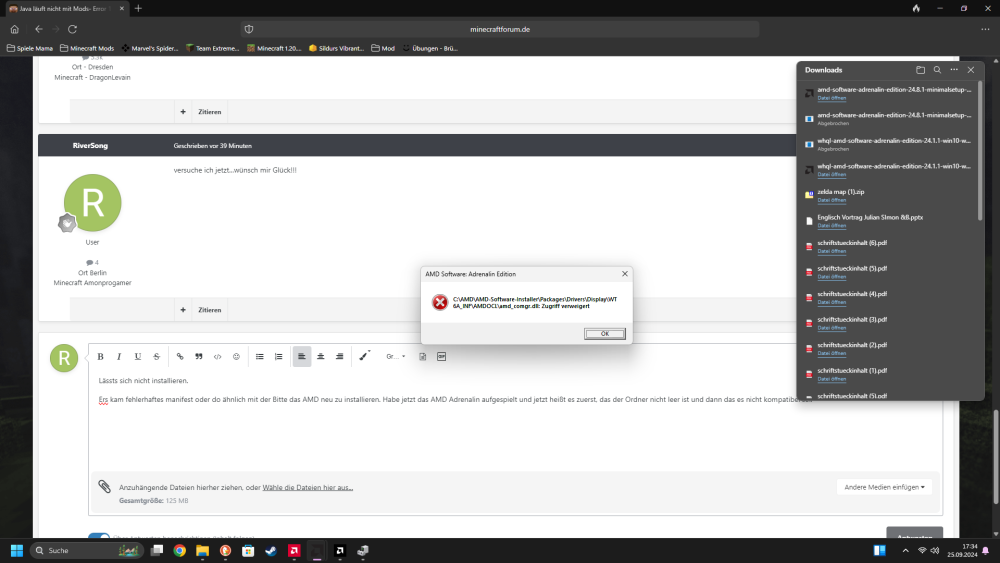Open the 'Minecraft 1.20...' bookmark

pyautogui.click(x=274, y=48)
